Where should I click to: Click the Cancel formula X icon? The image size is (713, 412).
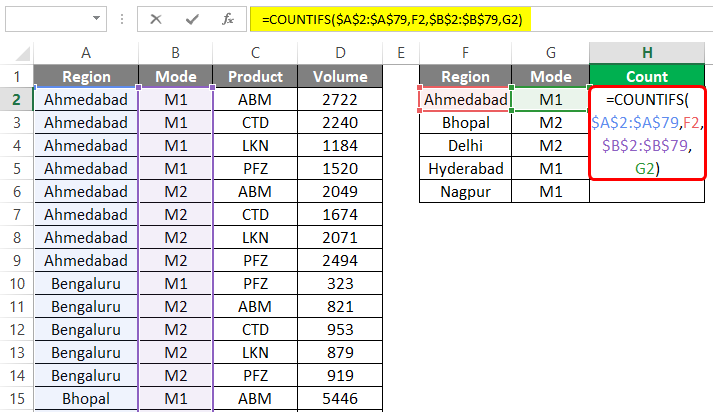(x=156, y=18)
